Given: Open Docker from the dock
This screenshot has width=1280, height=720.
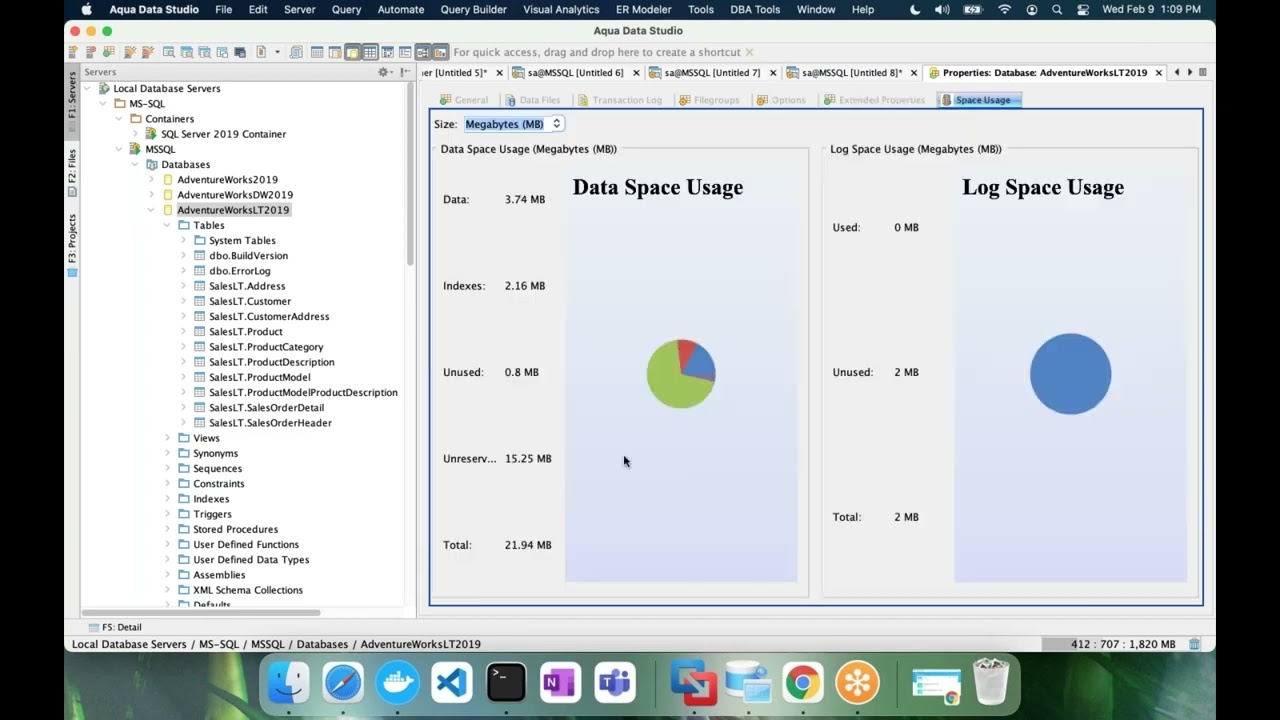Looking at the screenshot, I should point(397,683).
